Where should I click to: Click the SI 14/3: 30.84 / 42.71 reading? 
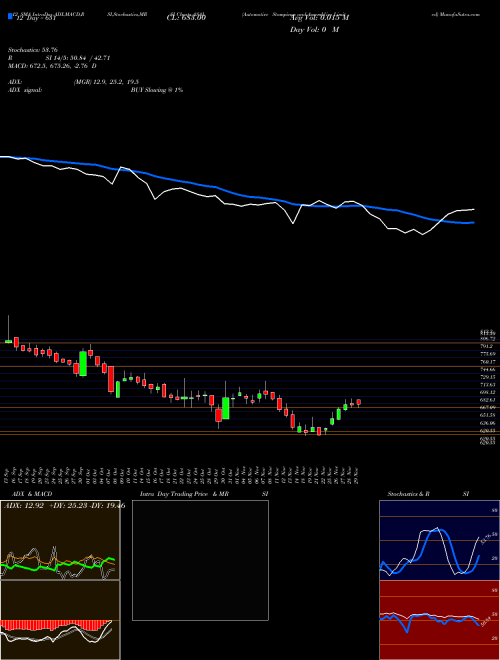pos(78,58)
